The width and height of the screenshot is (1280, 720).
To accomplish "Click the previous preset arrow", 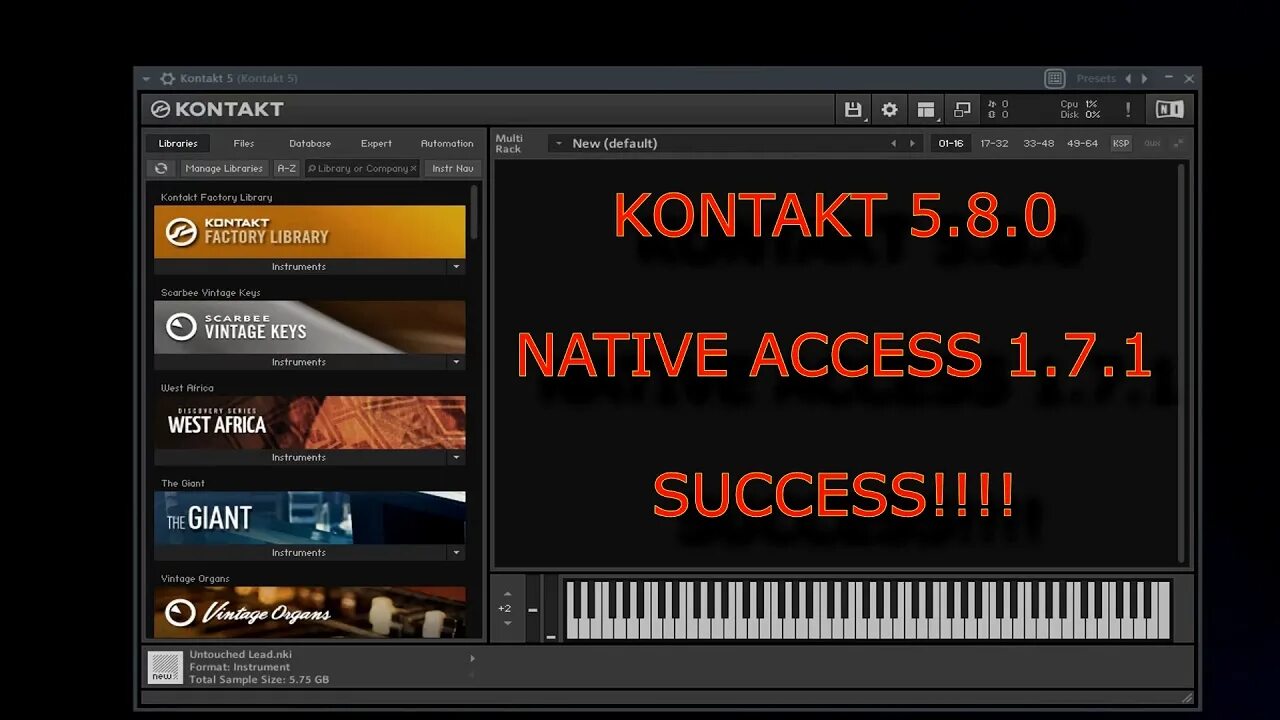I will [1128, 78].
